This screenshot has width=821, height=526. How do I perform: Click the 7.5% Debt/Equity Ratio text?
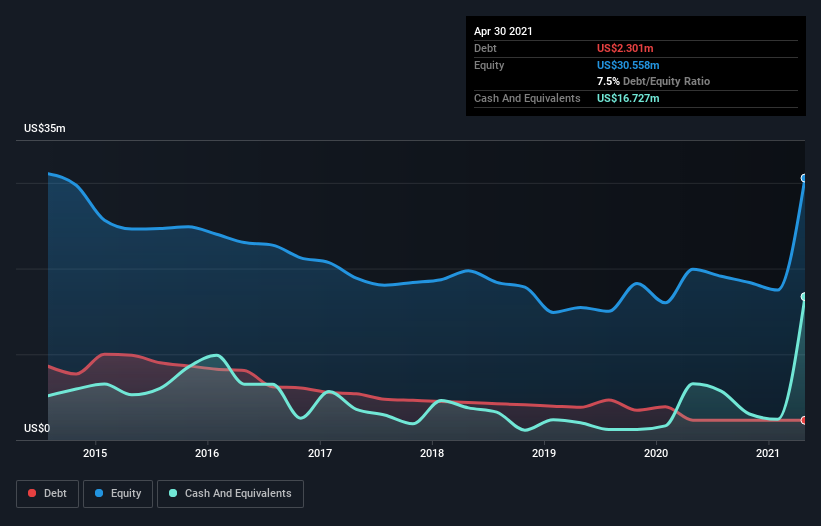(653, 82)
